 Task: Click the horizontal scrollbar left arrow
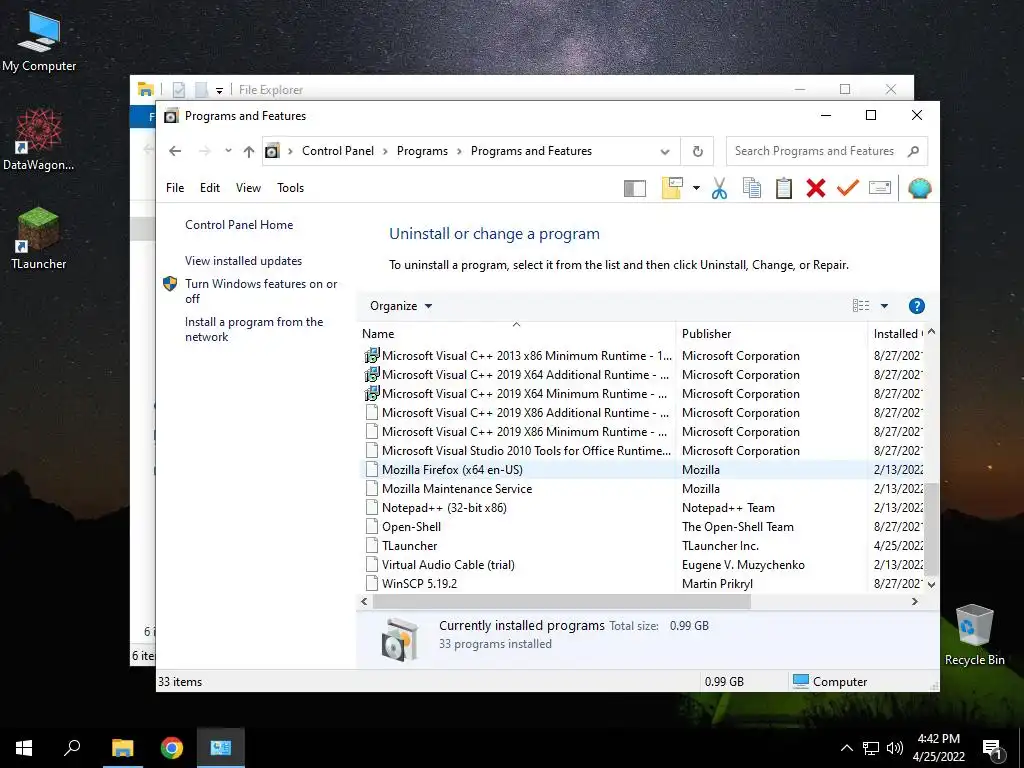tap(364, 601)
